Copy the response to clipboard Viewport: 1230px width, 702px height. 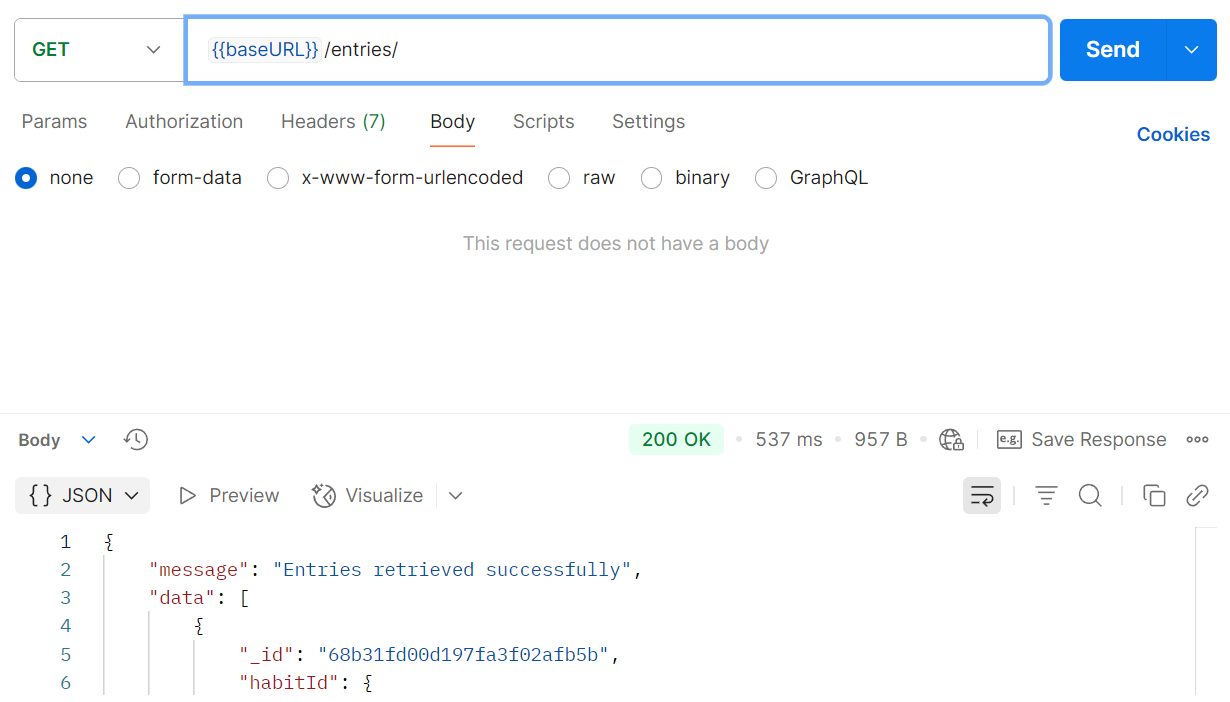click(x=1154, y=495)
